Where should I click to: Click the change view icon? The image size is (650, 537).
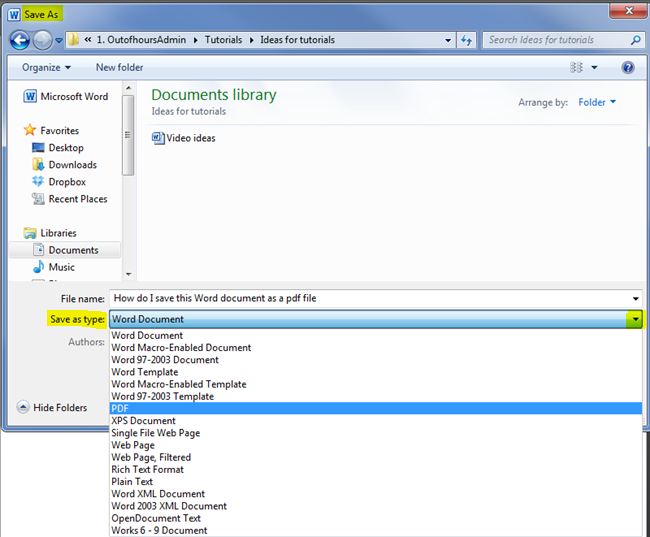(x=576, y=67)
